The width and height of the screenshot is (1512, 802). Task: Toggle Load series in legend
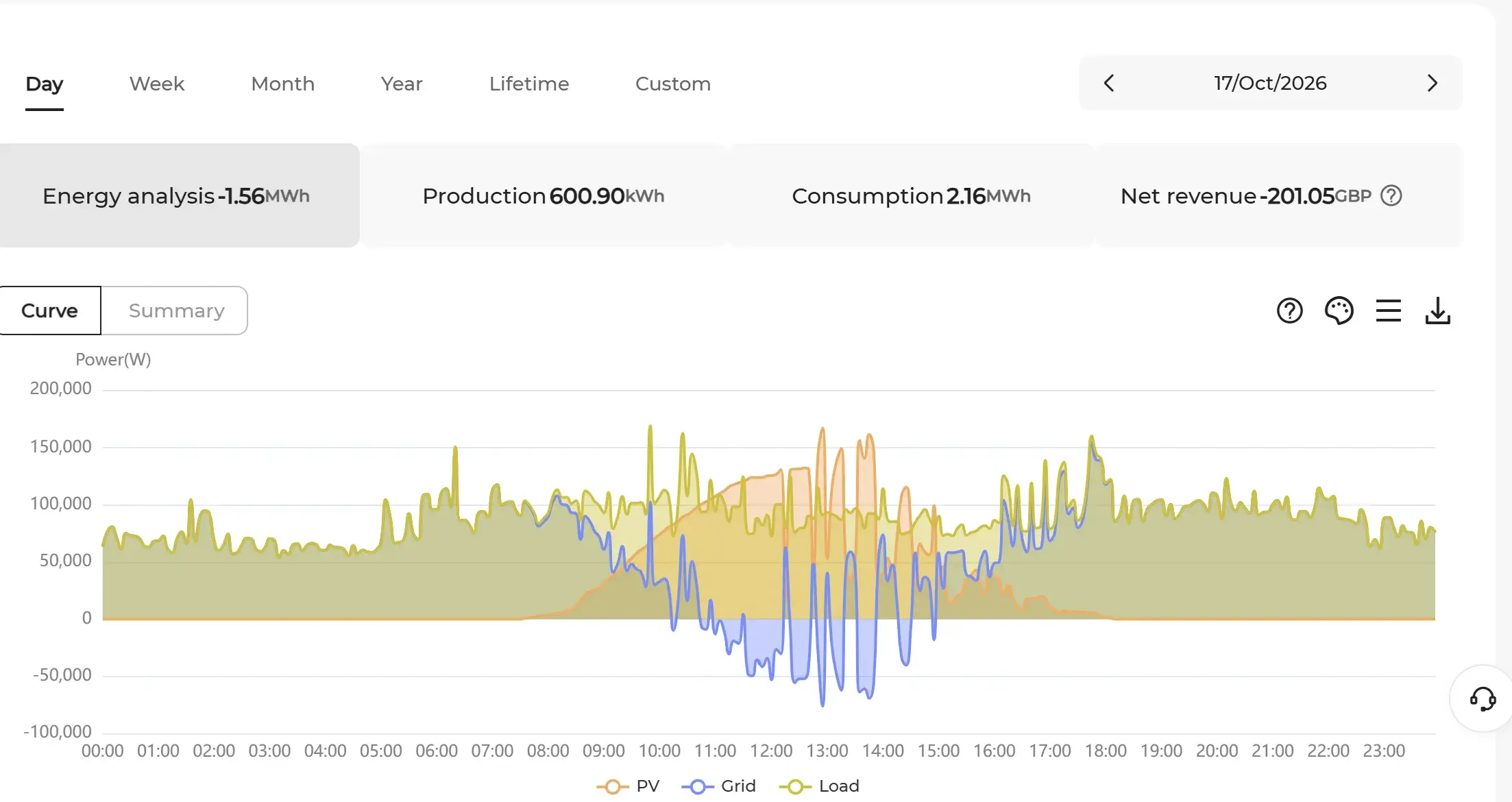pyautogui.click(x=819, y=786)
